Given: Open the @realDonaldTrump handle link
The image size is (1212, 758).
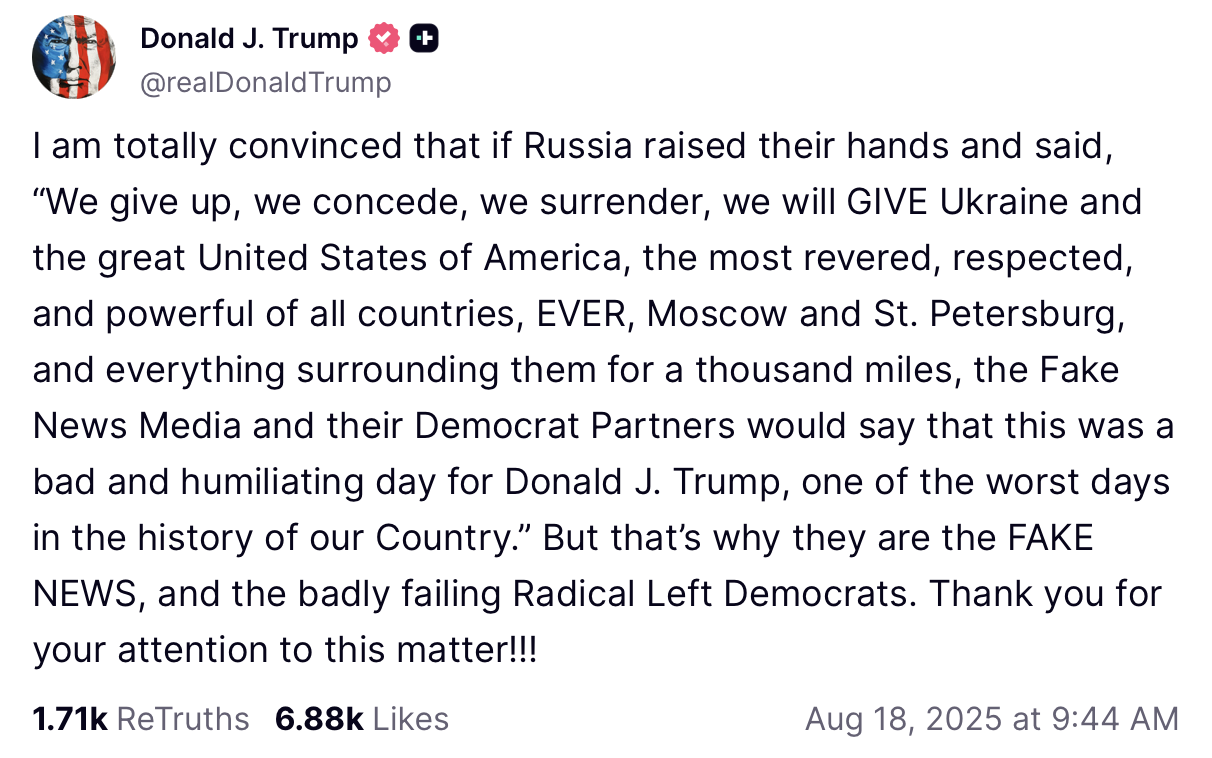Looking at the screenshot, I should click(265, 82).
